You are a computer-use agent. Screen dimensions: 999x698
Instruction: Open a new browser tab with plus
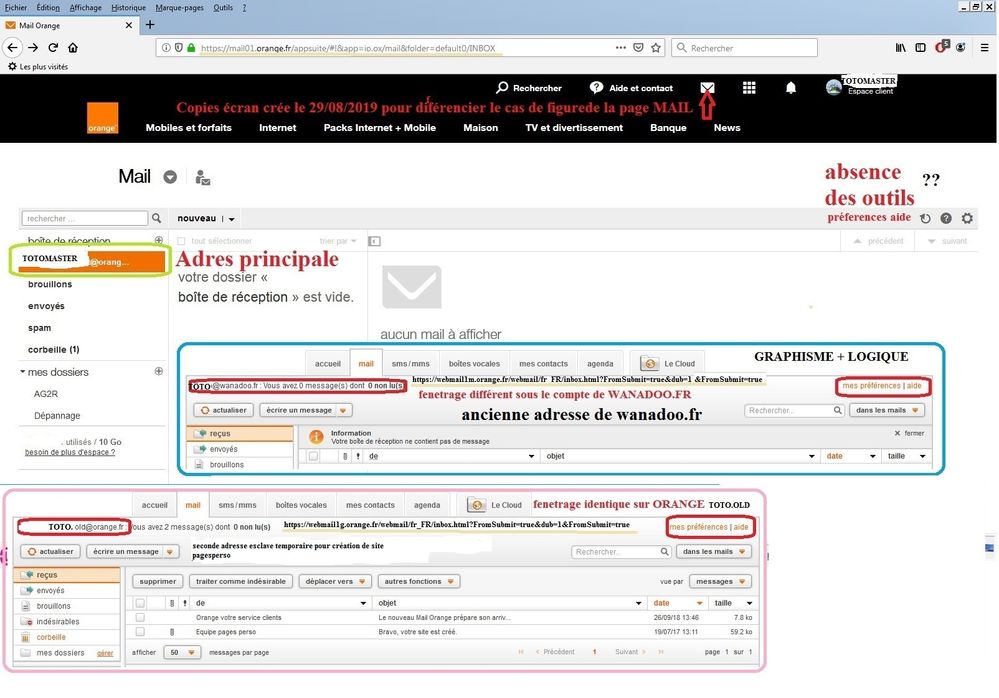click(x=150, y=25)
